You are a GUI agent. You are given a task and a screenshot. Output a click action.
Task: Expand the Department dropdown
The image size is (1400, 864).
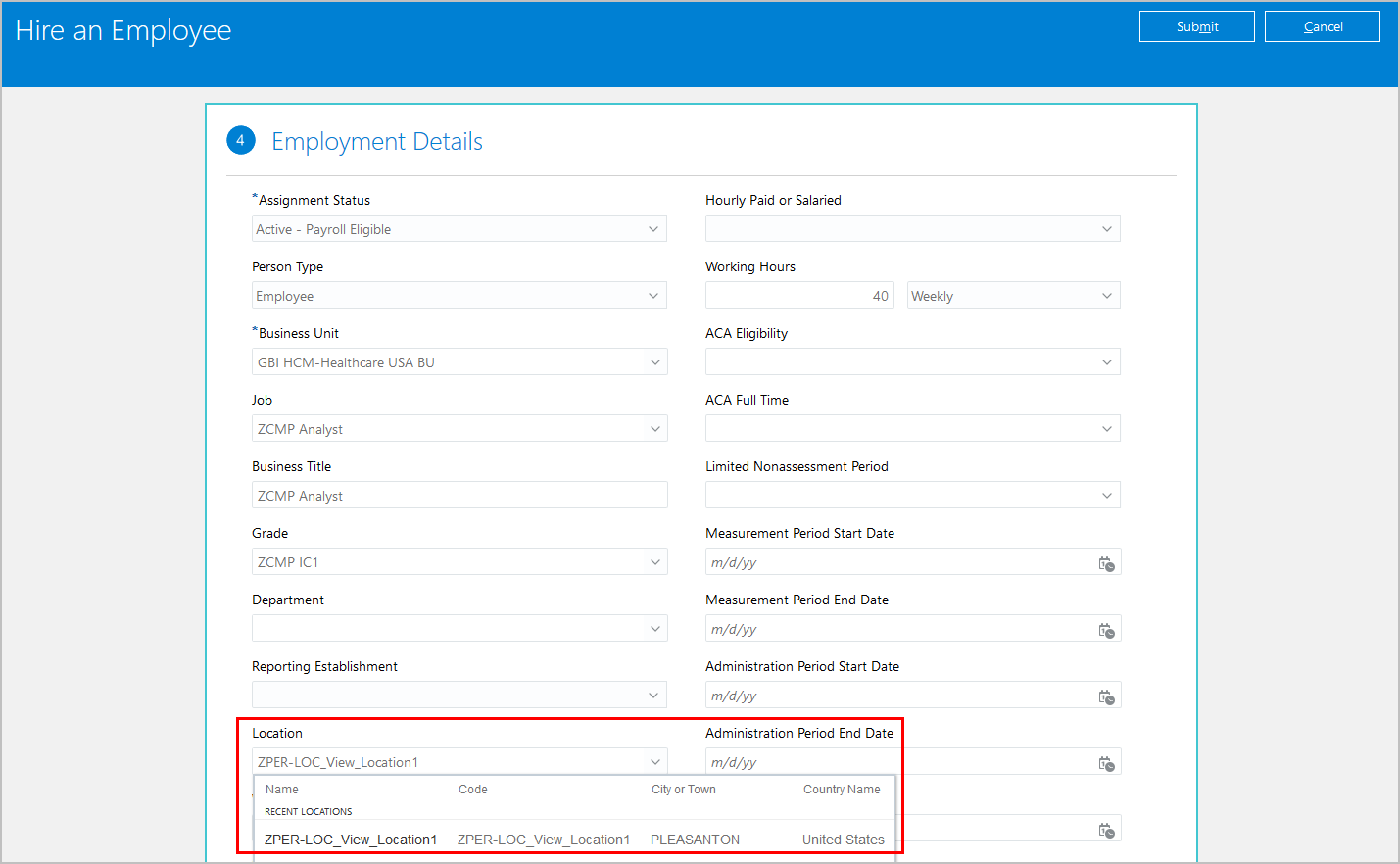pos(654,629)
